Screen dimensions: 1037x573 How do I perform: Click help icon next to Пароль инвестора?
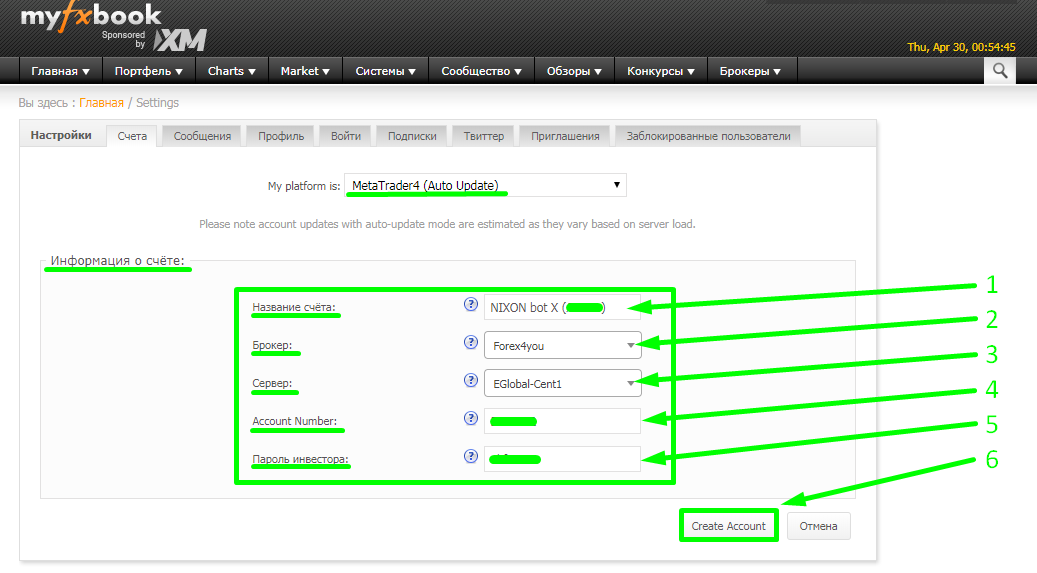point(470,457)
